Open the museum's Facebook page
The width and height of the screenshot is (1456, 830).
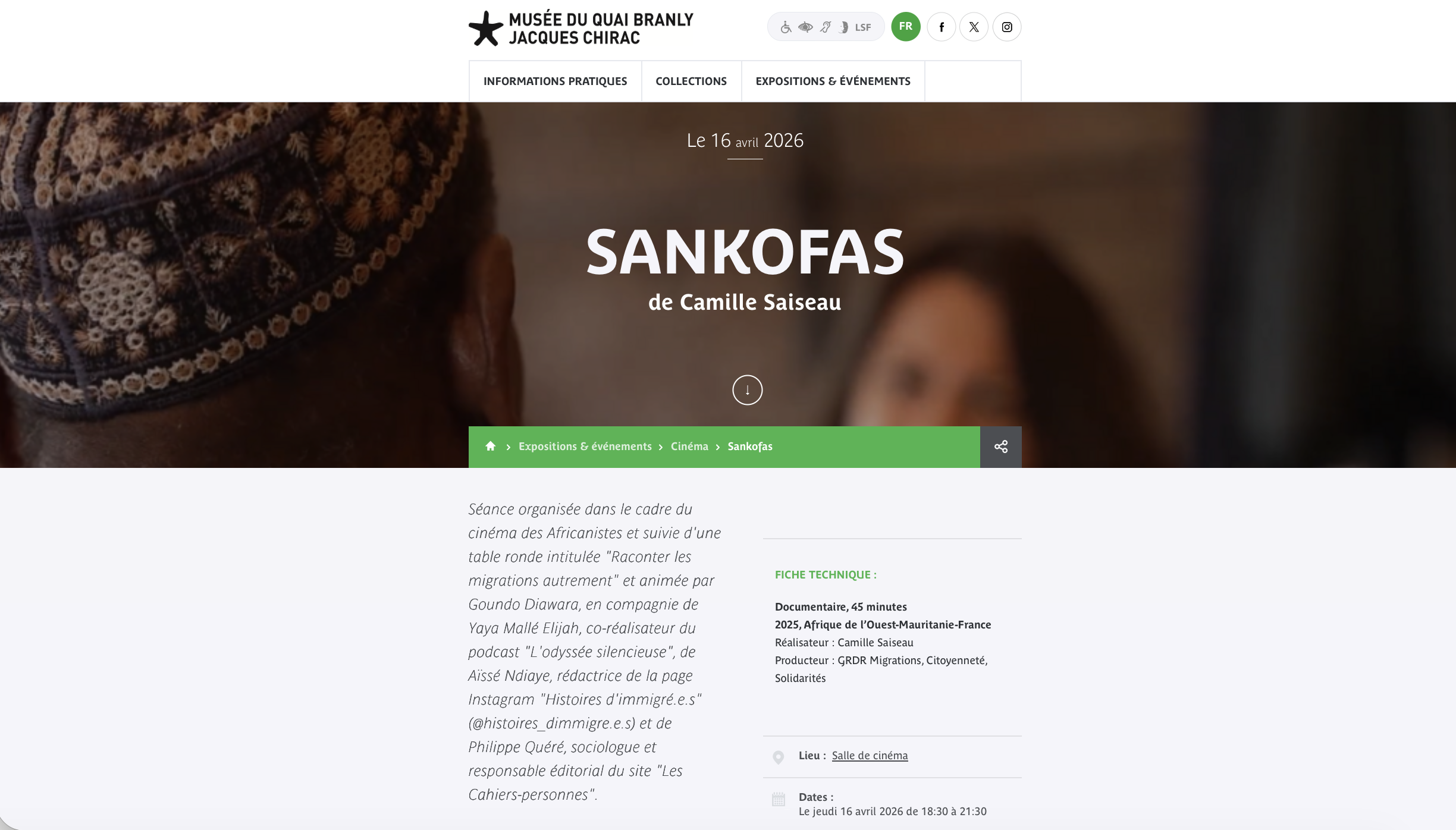[x=942, y=27]
